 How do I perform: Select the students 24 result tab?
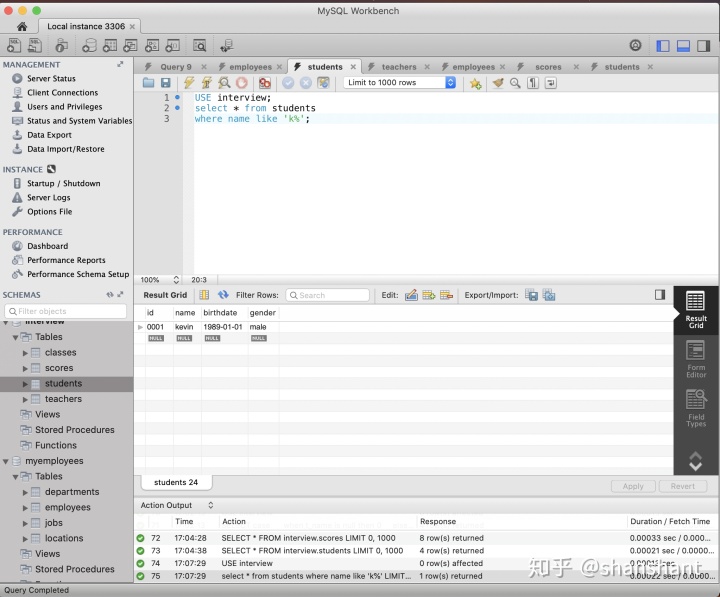176,482
